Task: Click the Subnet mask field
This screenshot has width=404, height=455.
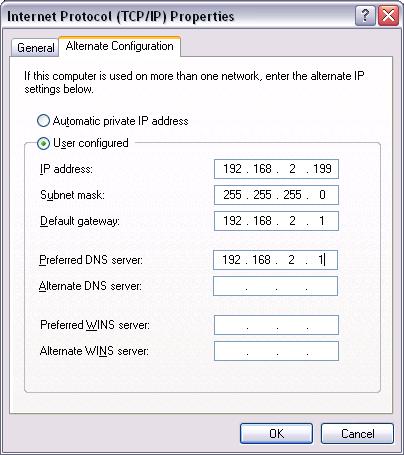Action: 276,195
